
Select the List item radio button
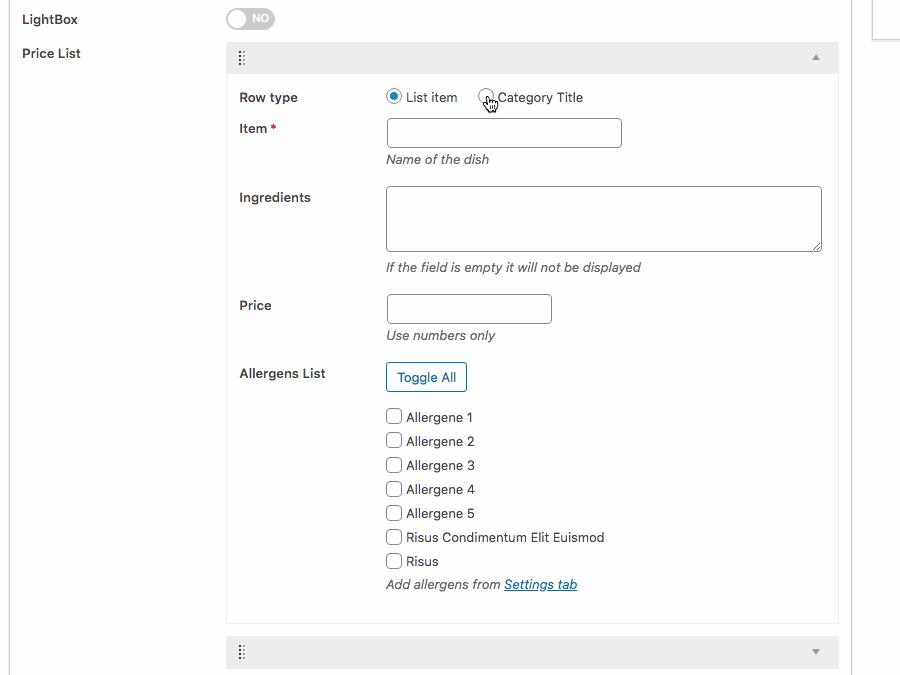pyautogui.click(x=394, y=97)
